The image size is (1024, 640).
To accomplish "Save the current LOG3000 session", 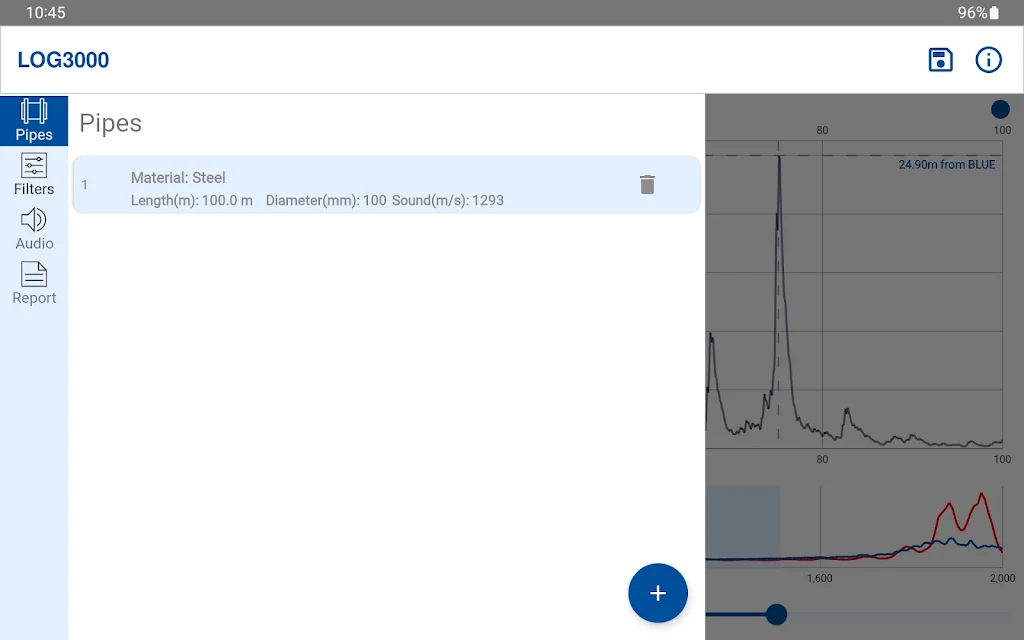I will coord(940,60).
